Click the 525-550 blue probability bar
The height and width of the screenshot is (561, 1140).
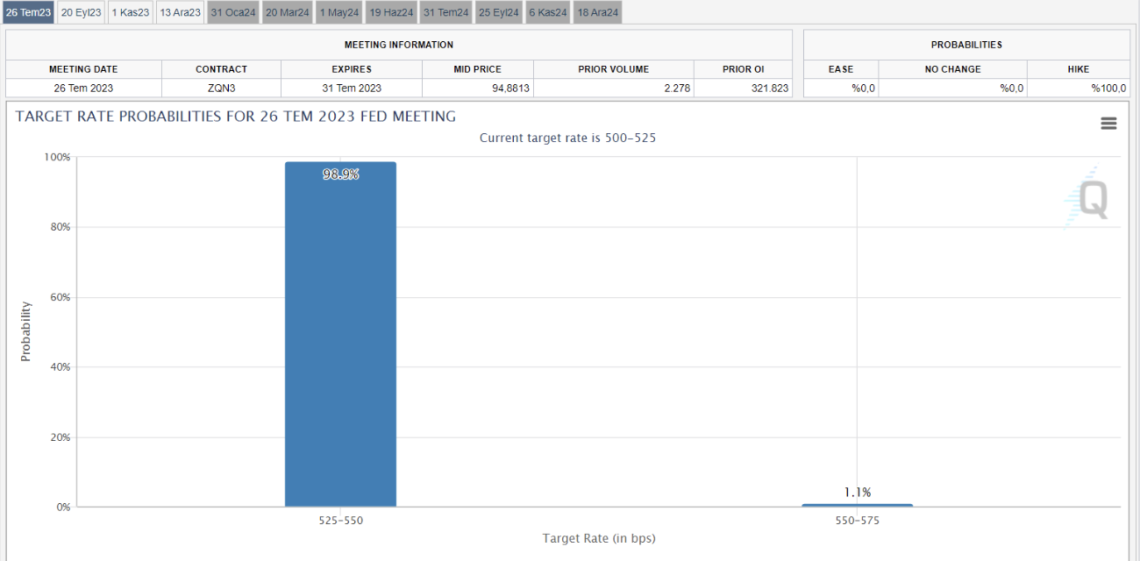coord(340,334)
